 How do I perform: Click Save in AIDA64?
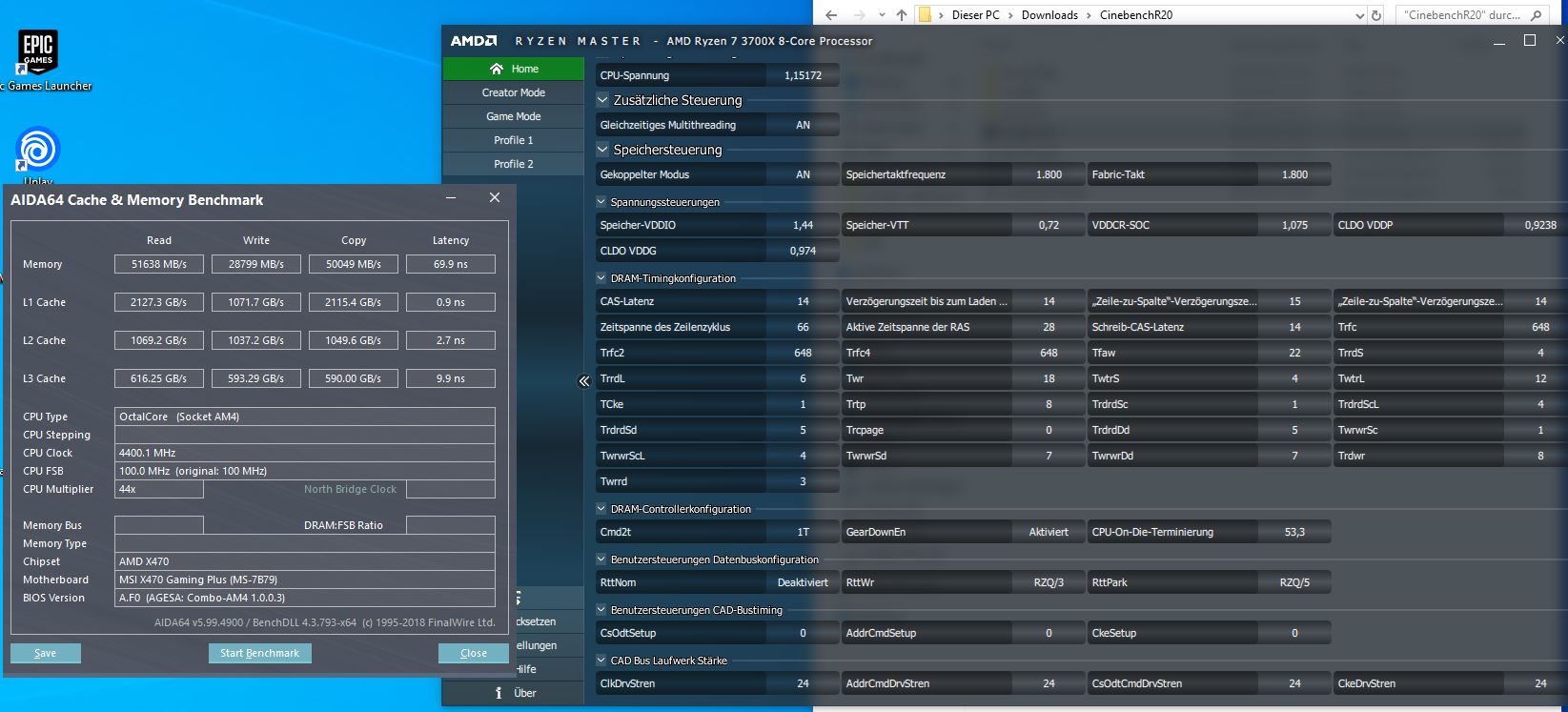(46, 653)
